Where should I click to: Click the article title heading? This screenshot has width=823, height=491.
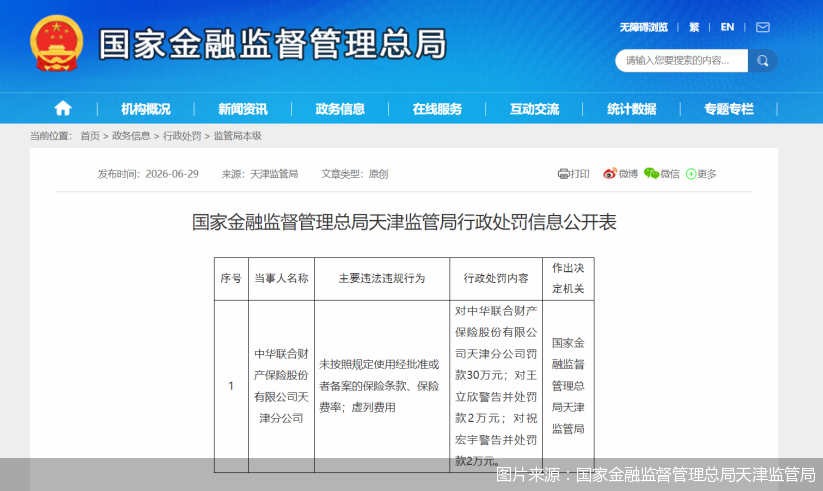pos(404,222)
